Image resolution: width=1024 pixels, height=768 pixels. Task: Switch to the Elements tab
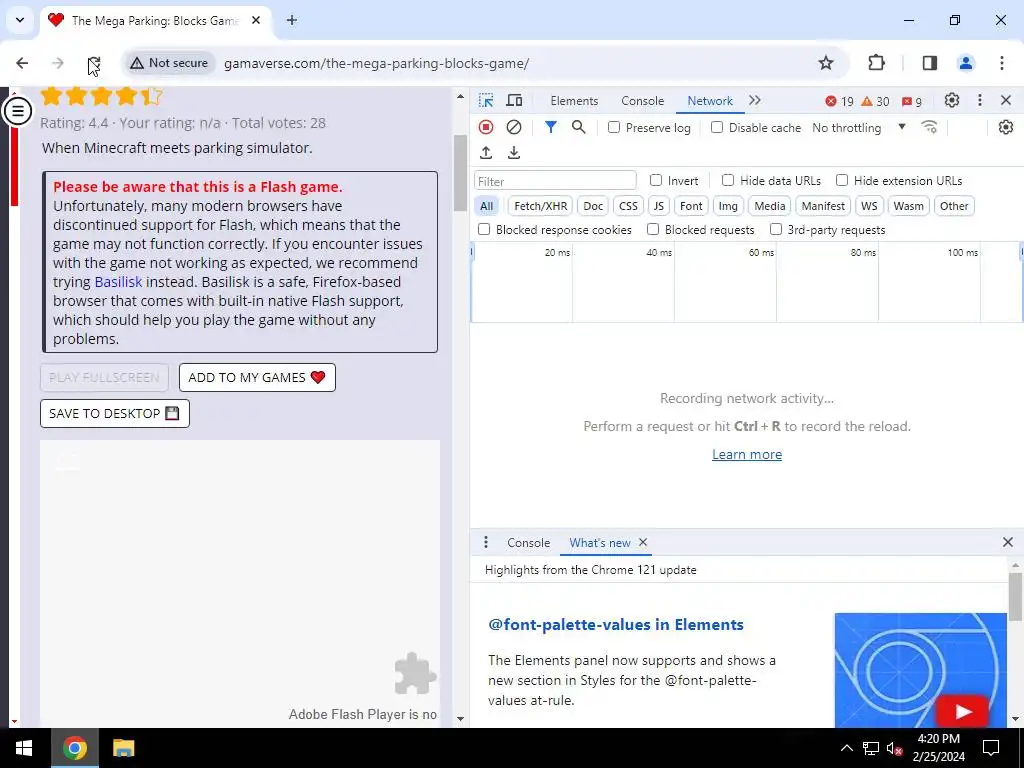coord(574,101)
